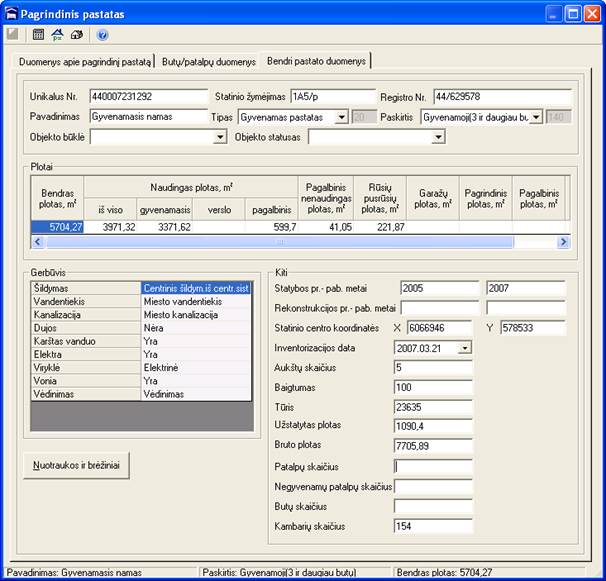
Task: Click the construction end year 2007 field
Action: [526, 288]
